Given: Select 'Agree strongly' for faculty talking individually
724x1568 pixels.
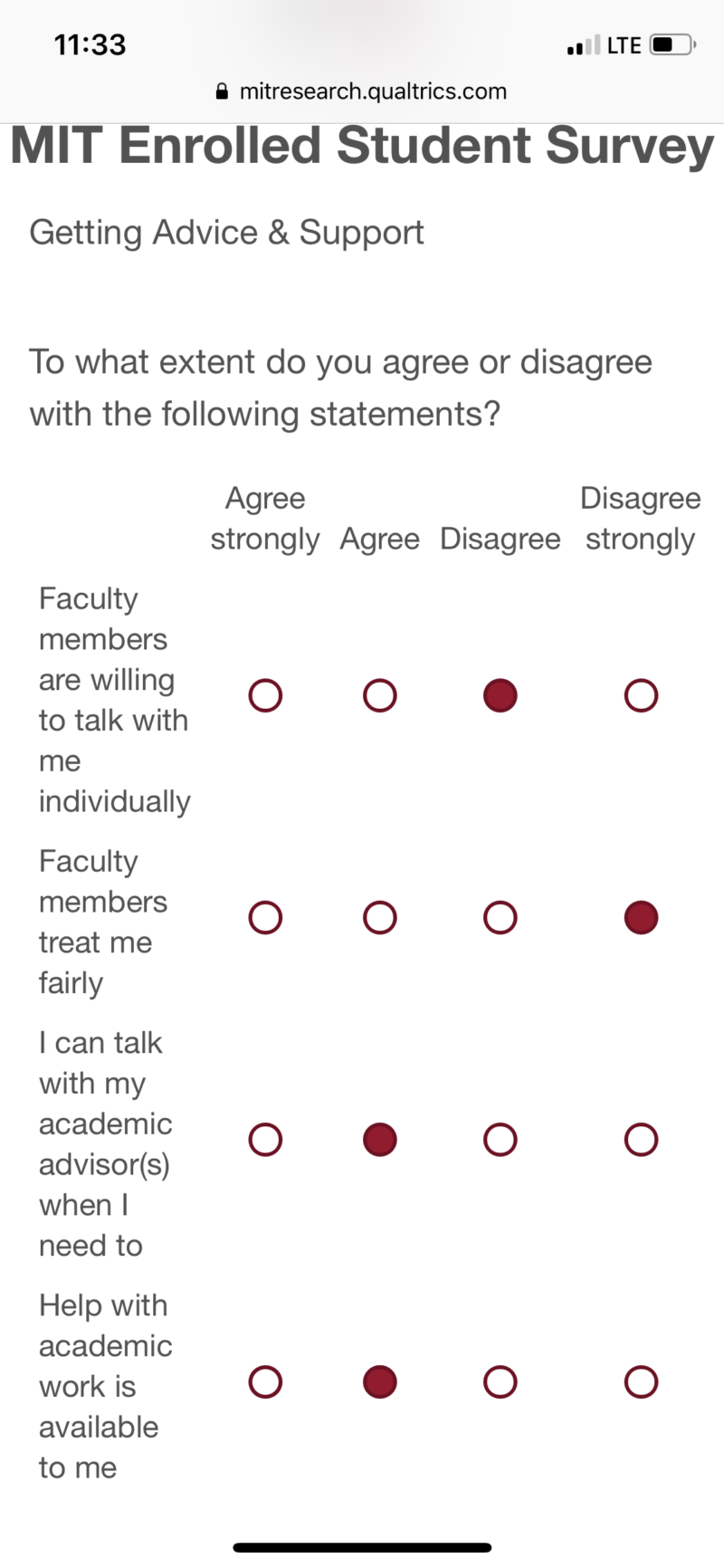Looking at the screenshot, I should pos(265,695).
